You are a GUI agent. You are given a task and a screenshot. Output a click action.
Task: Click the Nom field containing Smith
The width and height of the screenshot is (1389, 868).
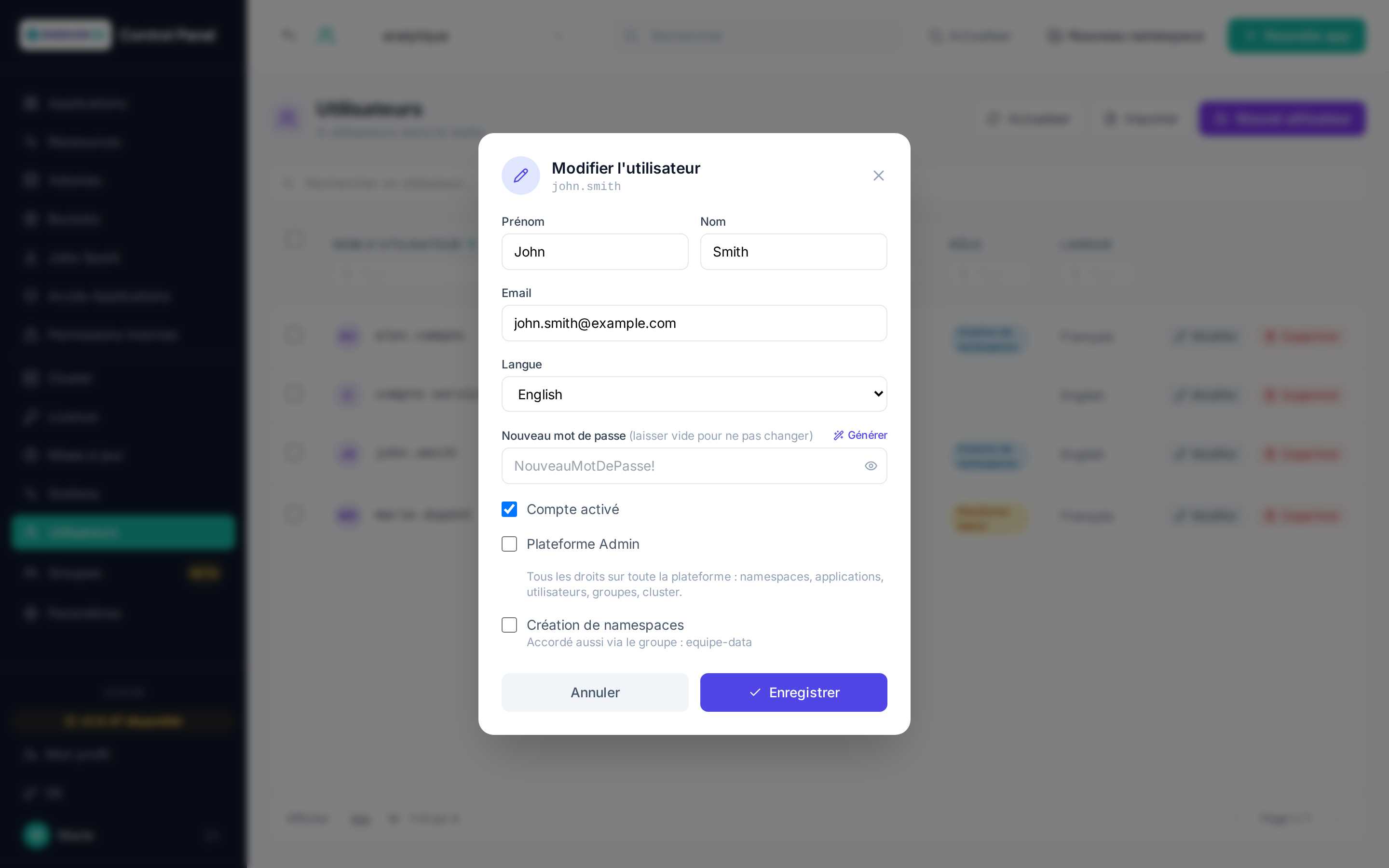coord(793,251)
